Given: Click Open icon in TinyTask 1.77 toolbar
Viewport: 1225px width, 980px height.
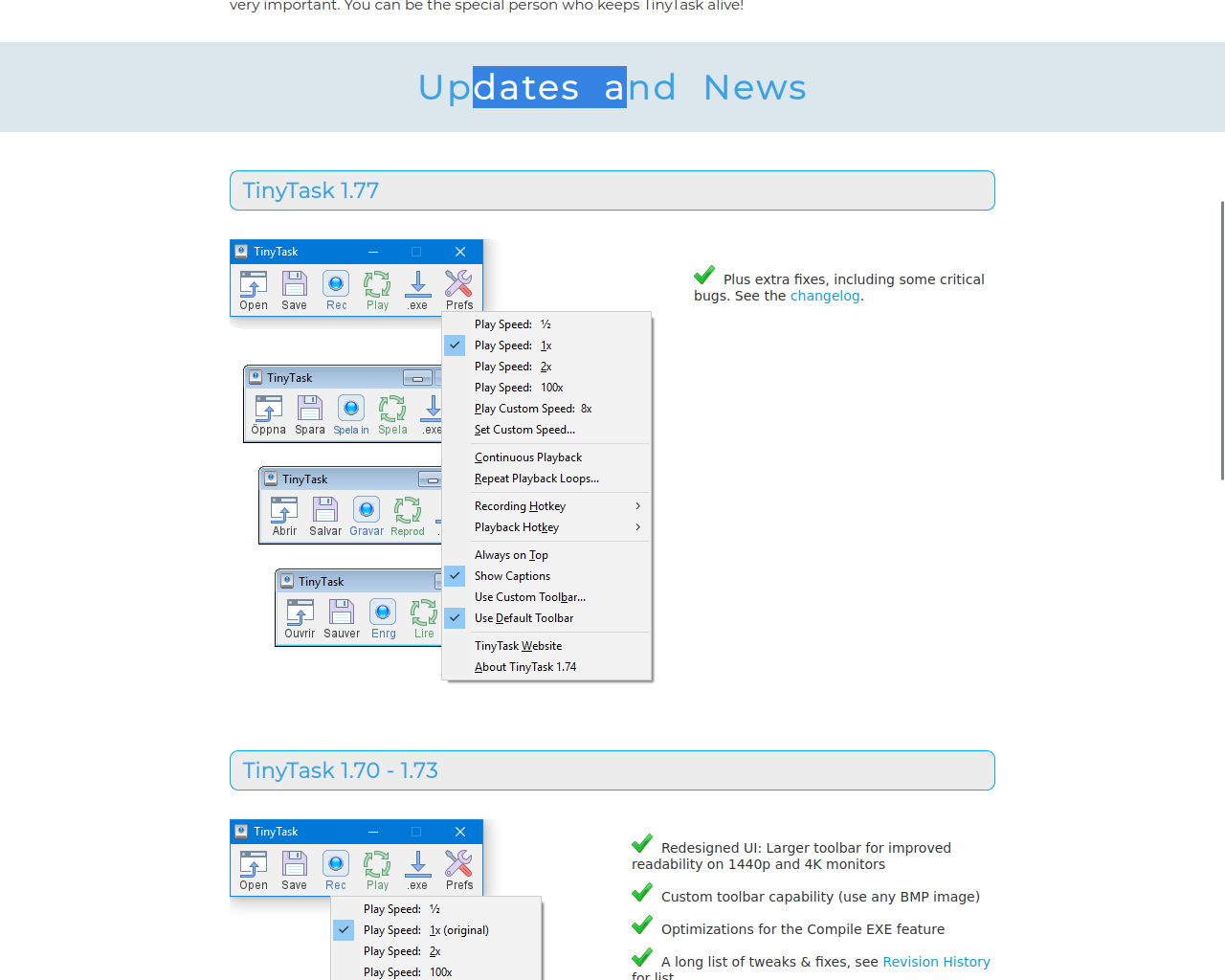Looking at the screenshot, I should point(254,290).
